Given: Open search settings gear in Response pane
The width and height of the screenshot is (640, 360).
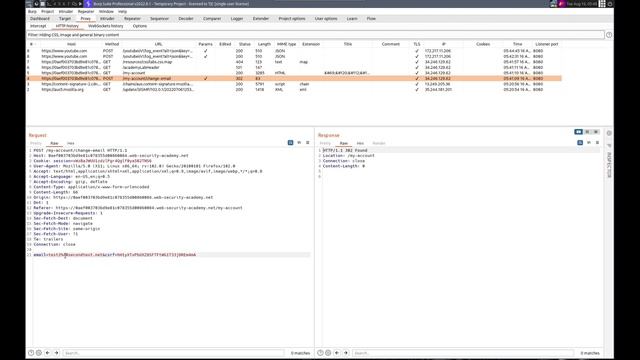Looking at the screenshot, I should tap(328, 353).
